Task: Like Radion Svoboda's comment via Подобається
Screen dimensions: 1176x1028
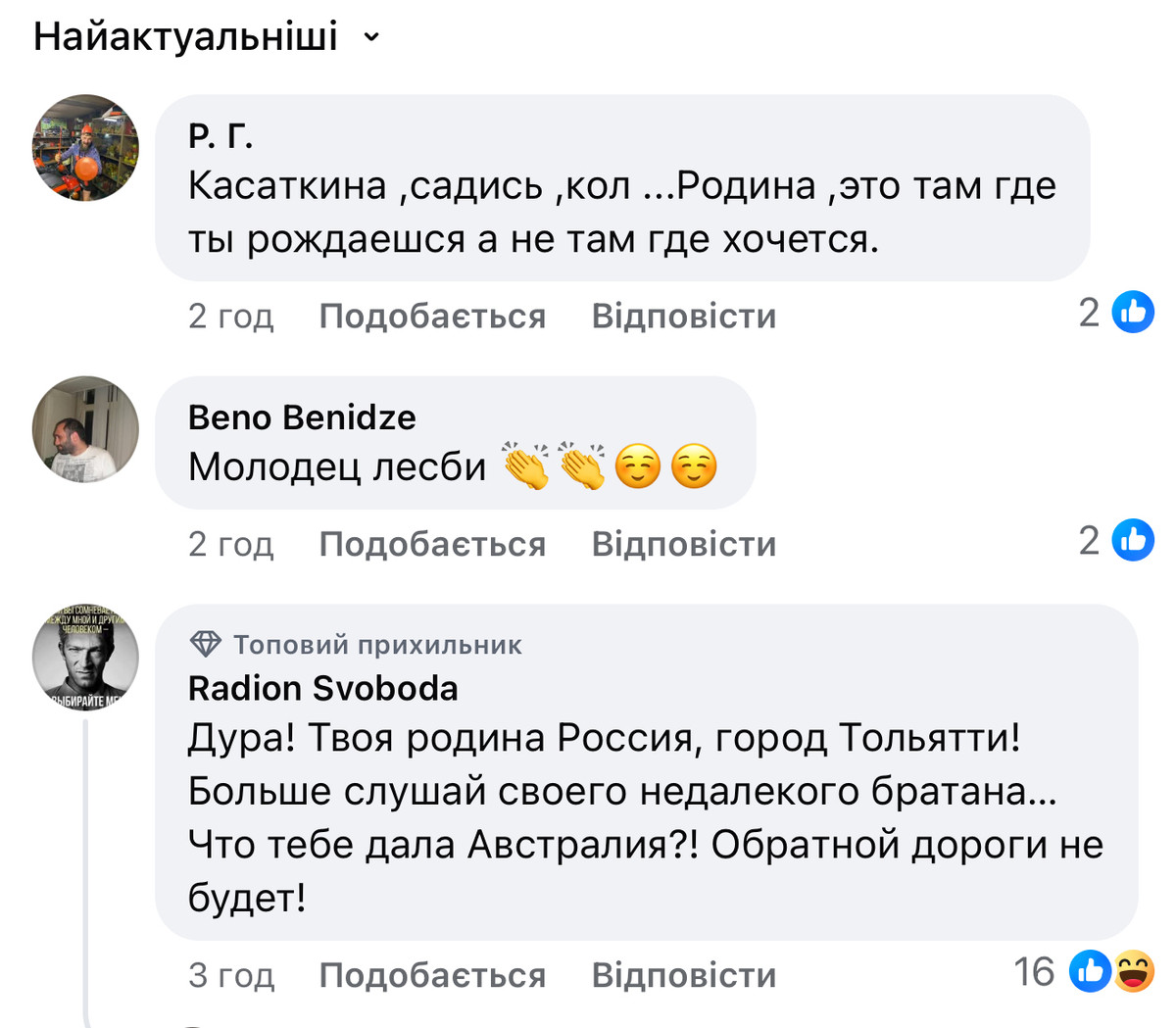Action: (432, 975)
